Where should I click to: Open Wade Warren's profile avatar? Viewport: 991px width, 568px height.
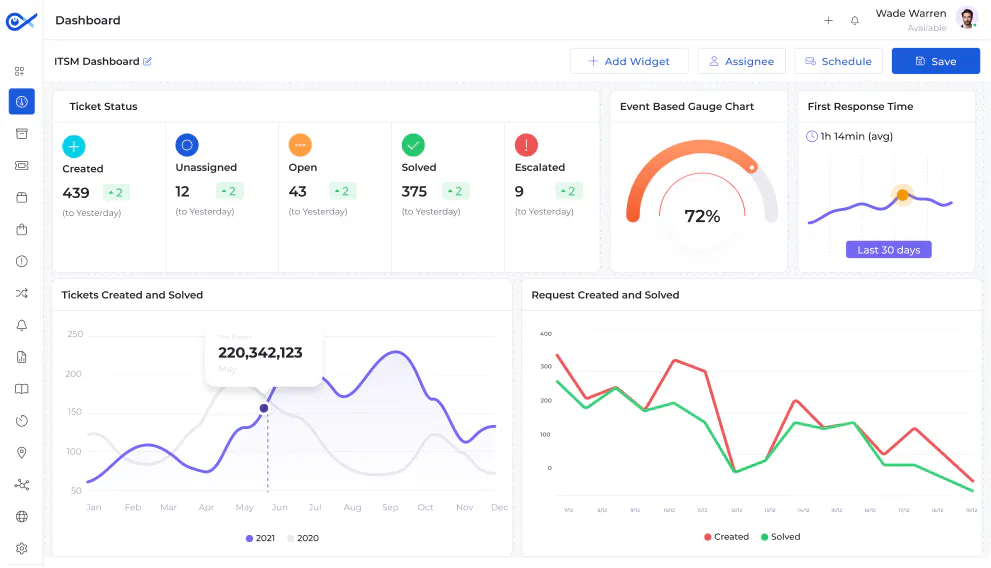click(x=967, y=18)
